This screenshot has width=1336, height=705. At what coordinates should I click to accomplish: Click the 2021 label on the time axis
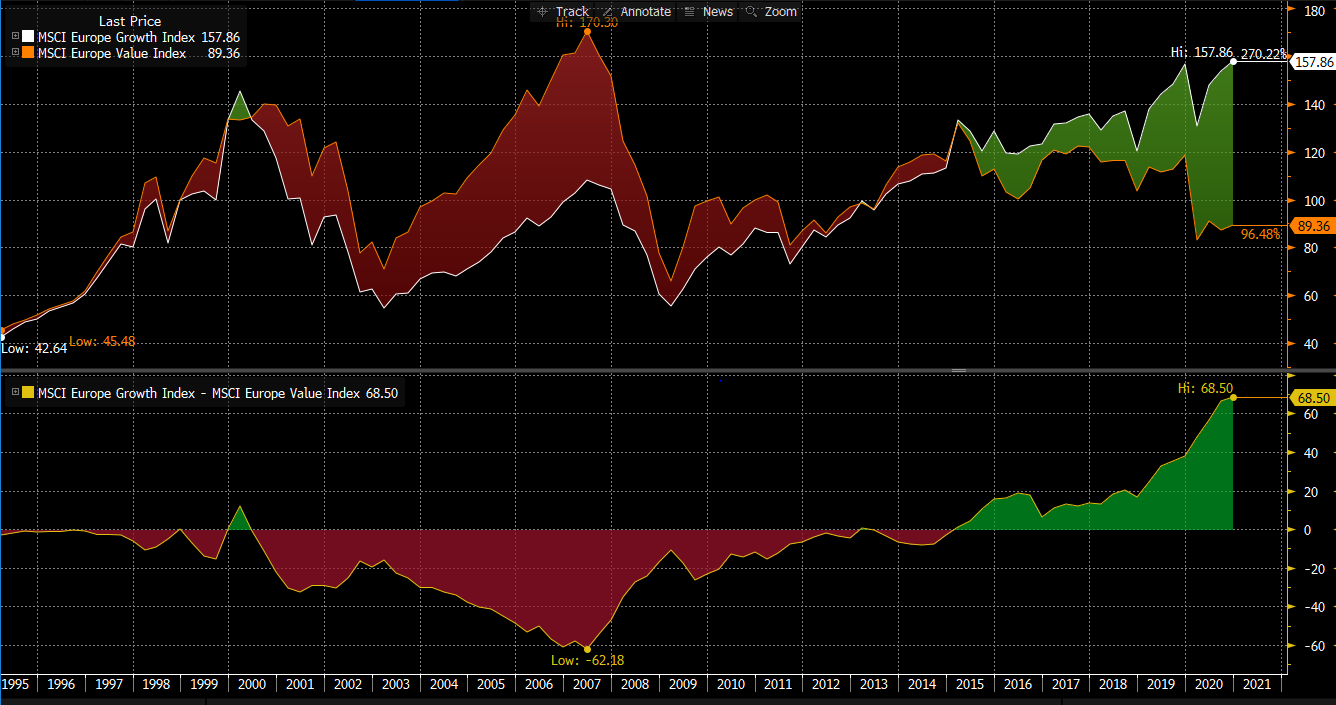pyautogui.click(x=1257, y=684)
